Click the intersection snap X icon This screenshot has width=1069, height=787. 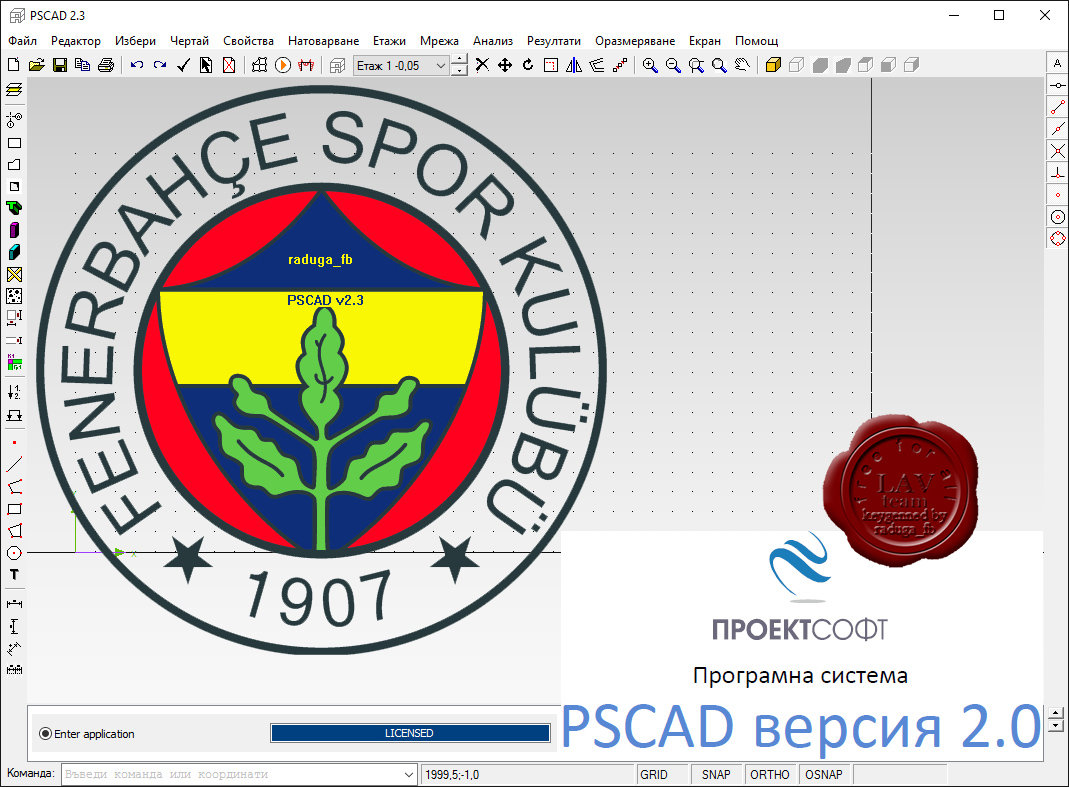click(1057, 151)
